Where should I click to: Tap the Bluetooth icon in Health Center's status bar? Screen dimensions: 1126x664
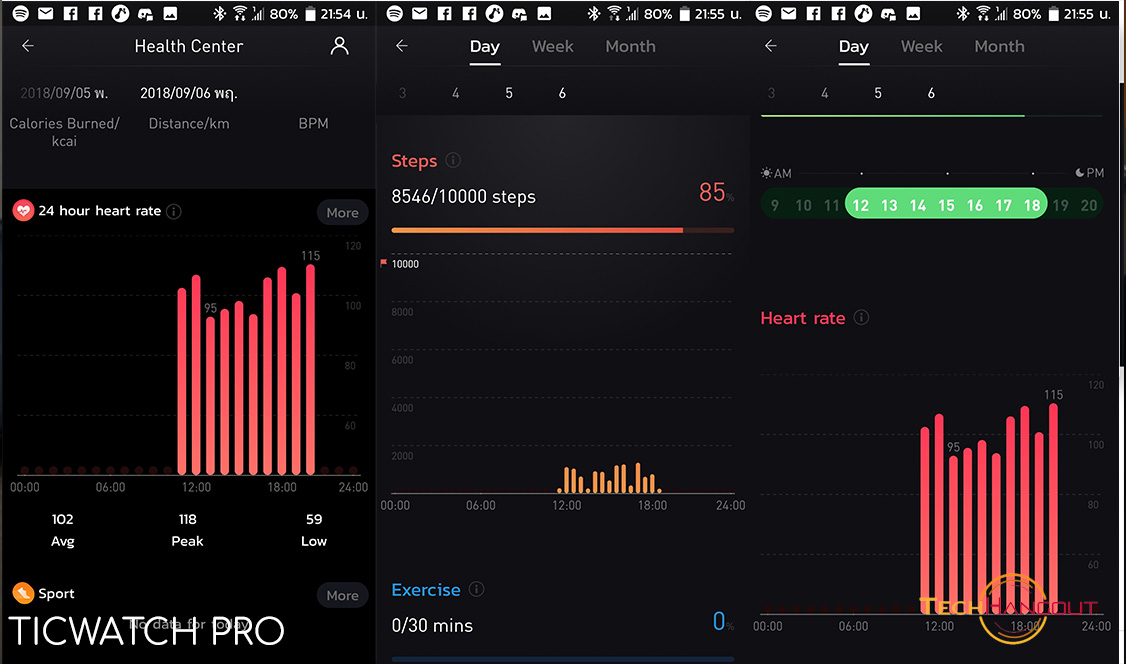pos(220,13)
